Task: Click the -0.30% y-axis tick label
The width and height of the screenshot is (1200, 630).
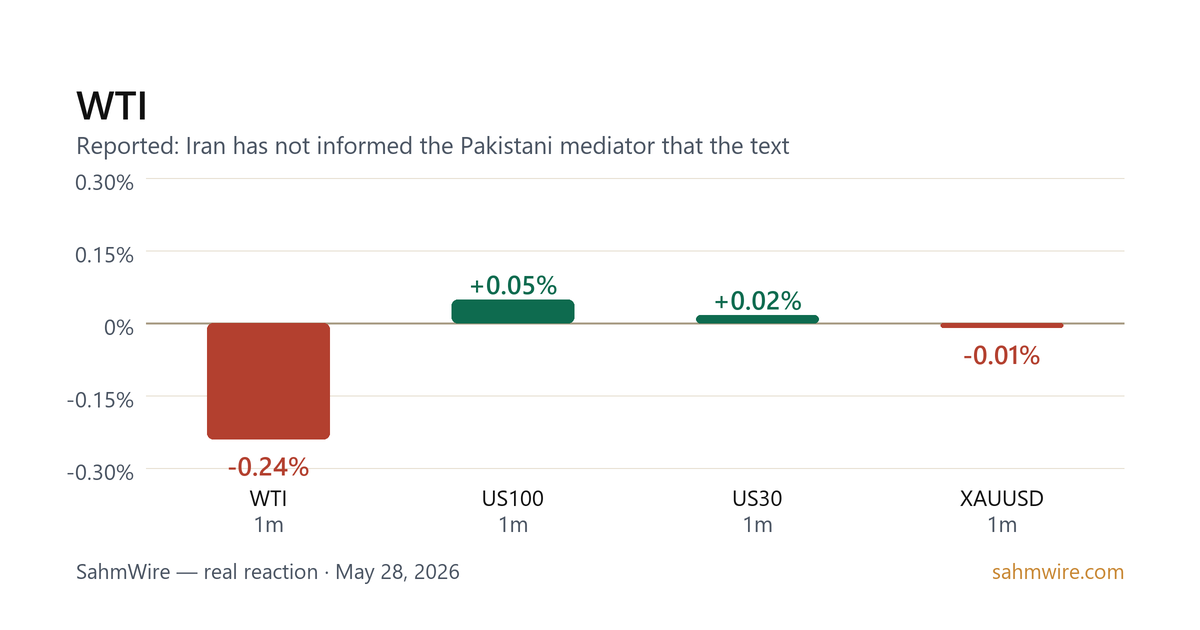Action: click(101, 472)
